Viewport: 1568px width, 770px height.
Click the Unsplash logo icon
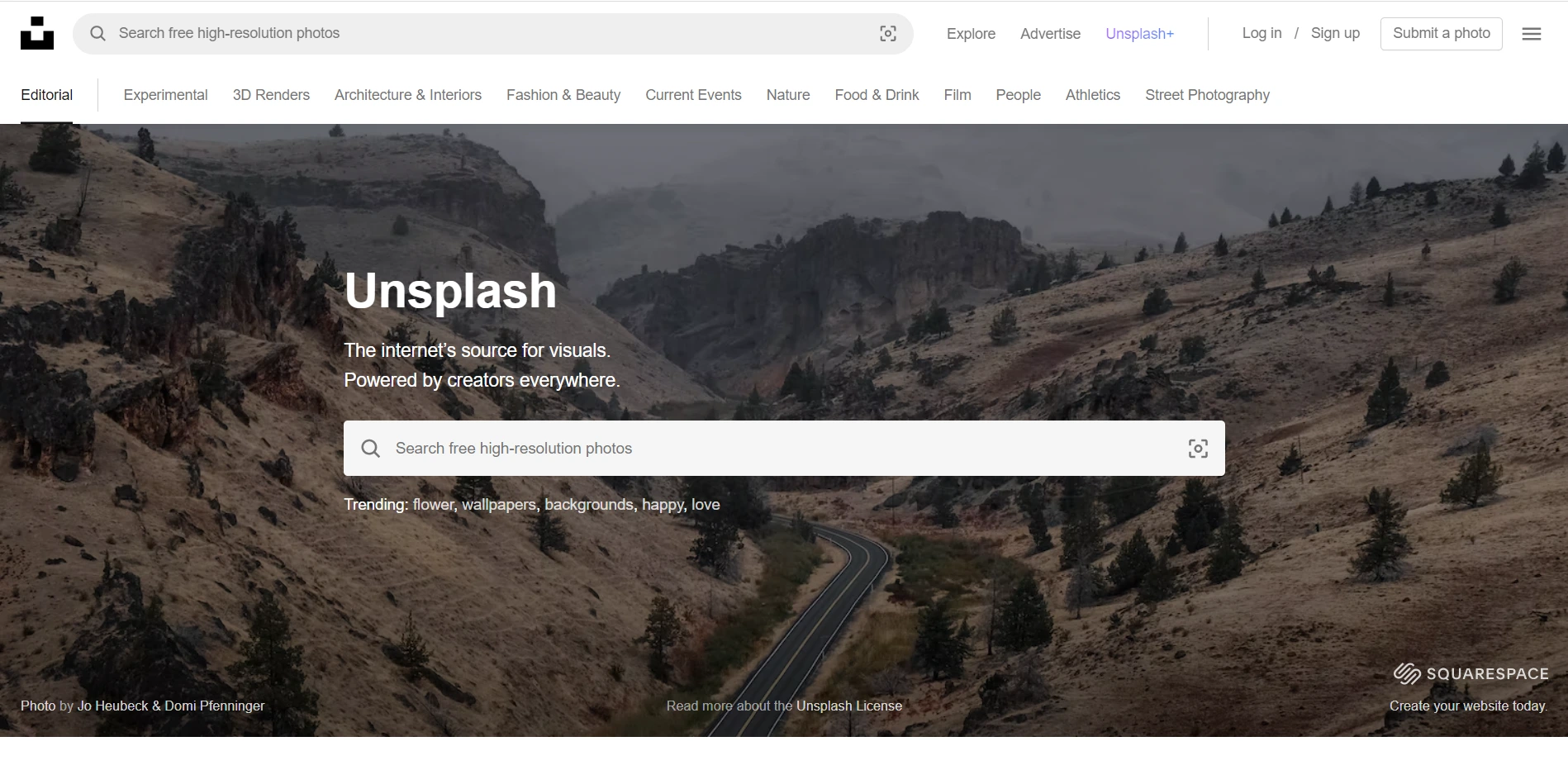click(x=37, y=33)
